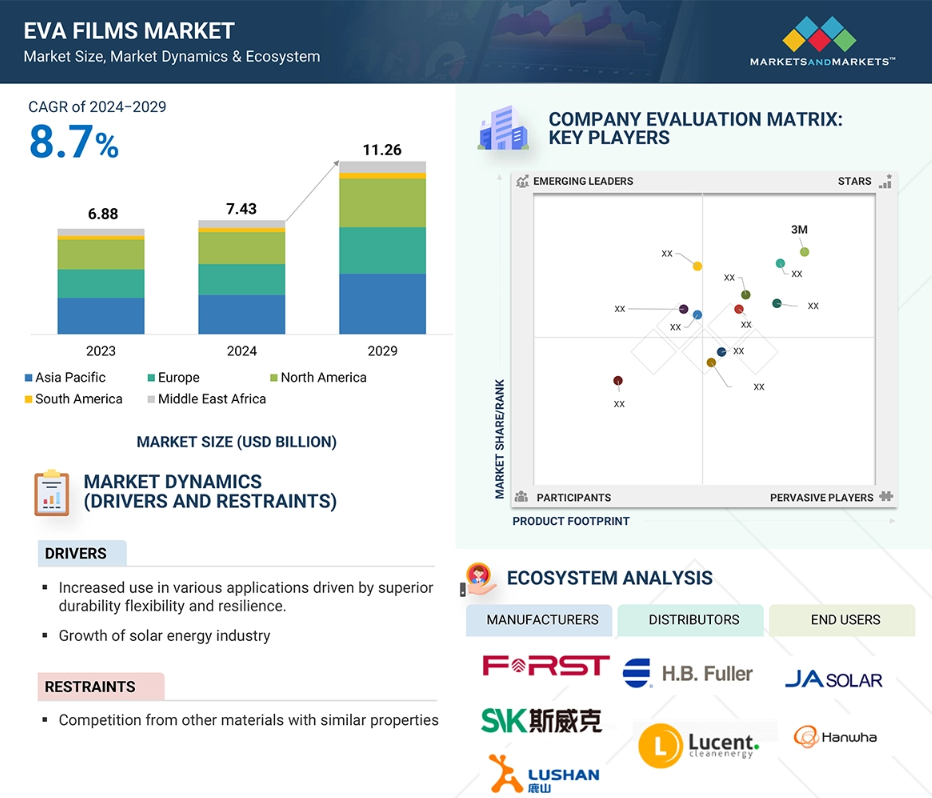Image resolution: width=932 pixels, height=798 pixels.
Task: Click the "7.43" bar value
Action: click(241, 209)
